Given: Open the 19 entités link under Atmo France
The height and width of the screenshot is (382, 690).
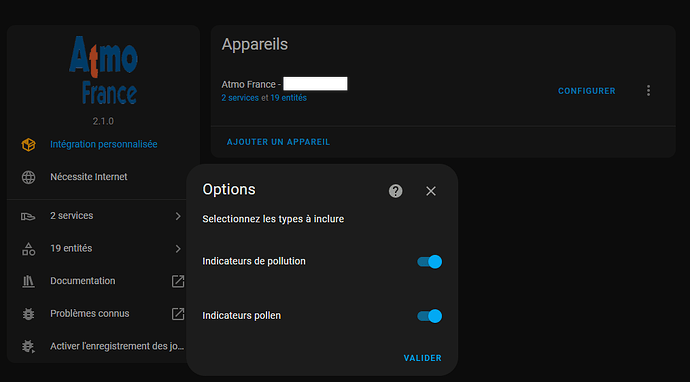Looking at the screenshot, I should pos(289,98).
